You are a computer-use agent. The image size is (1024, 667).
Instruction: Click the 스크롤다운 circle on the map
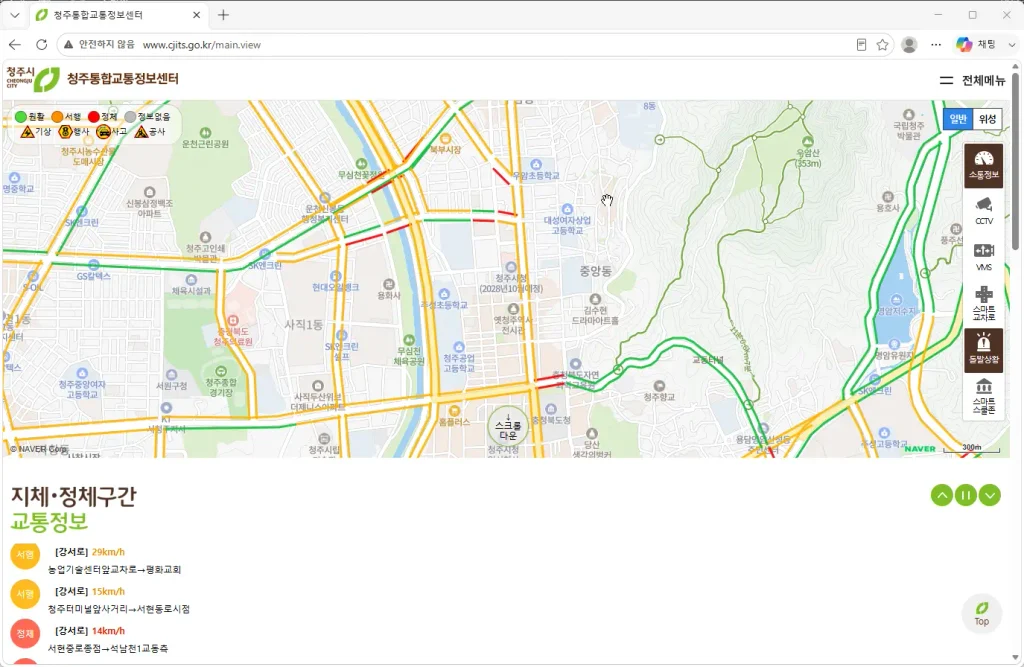[507, 426]
